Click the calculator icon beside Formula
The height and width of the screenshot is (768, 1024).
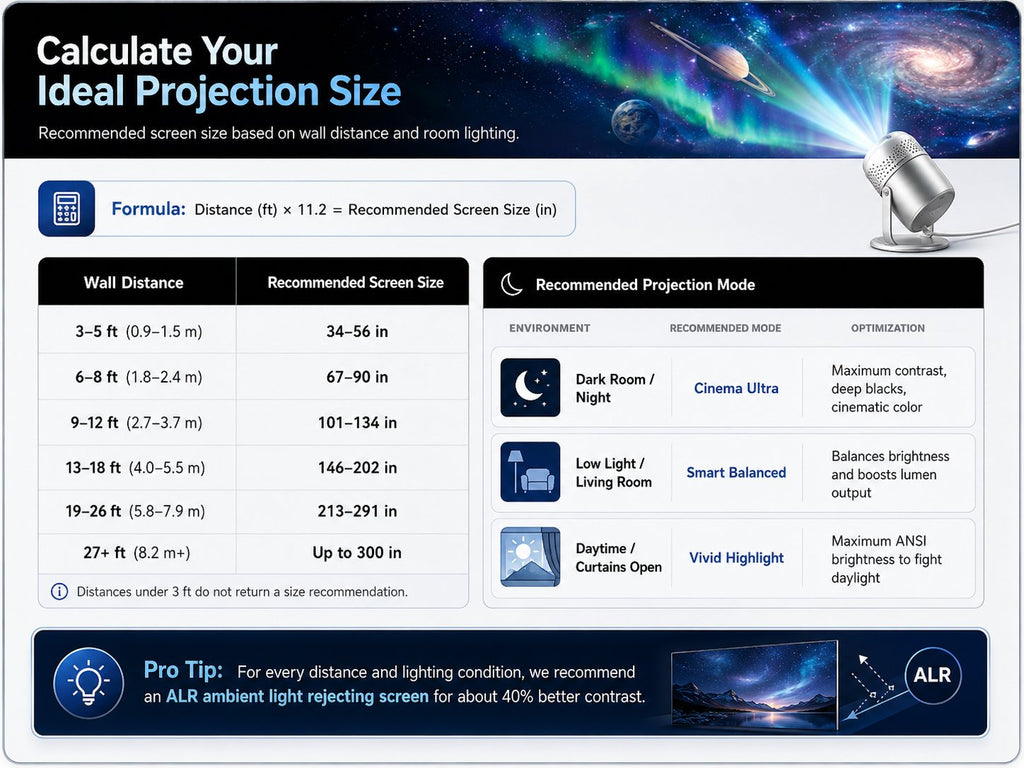click(x=67, y=209)
